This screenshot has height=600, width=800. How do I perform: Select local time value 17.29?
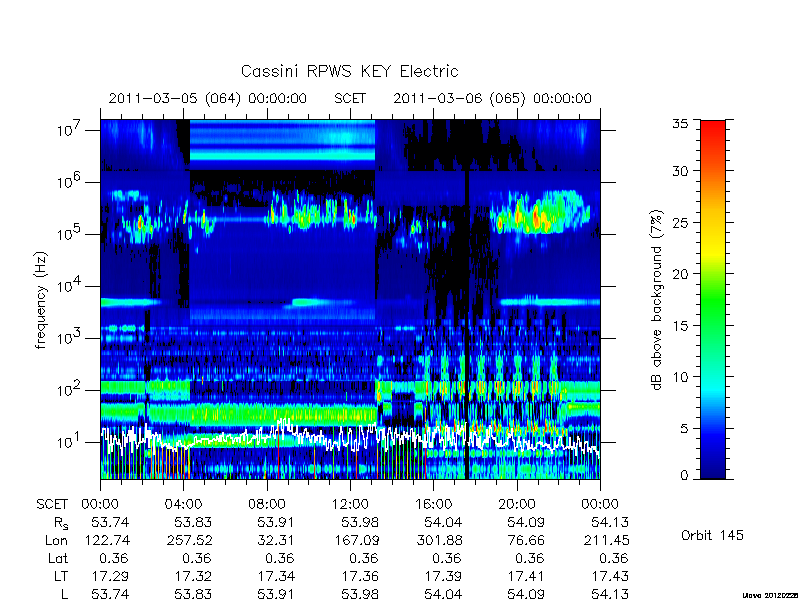[110, 576]
